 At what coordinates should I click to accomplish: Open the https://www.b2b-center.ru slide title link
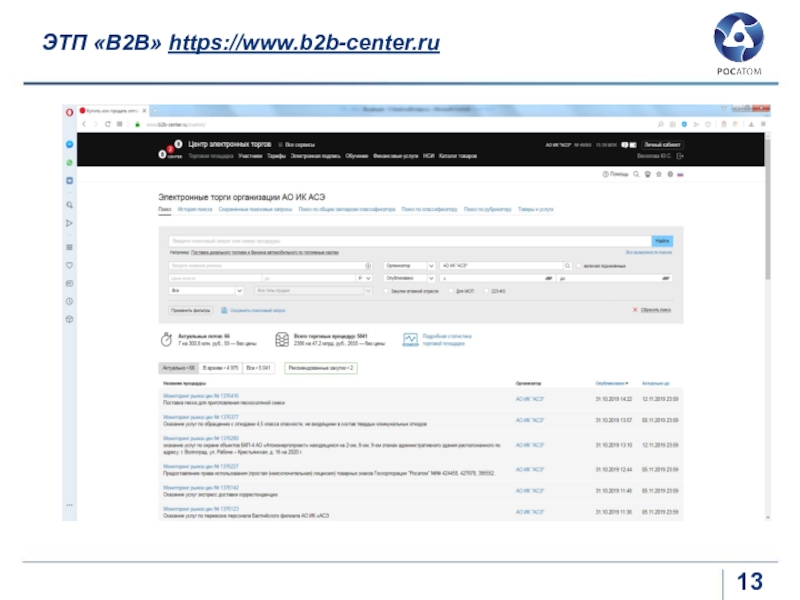(304, 42)
